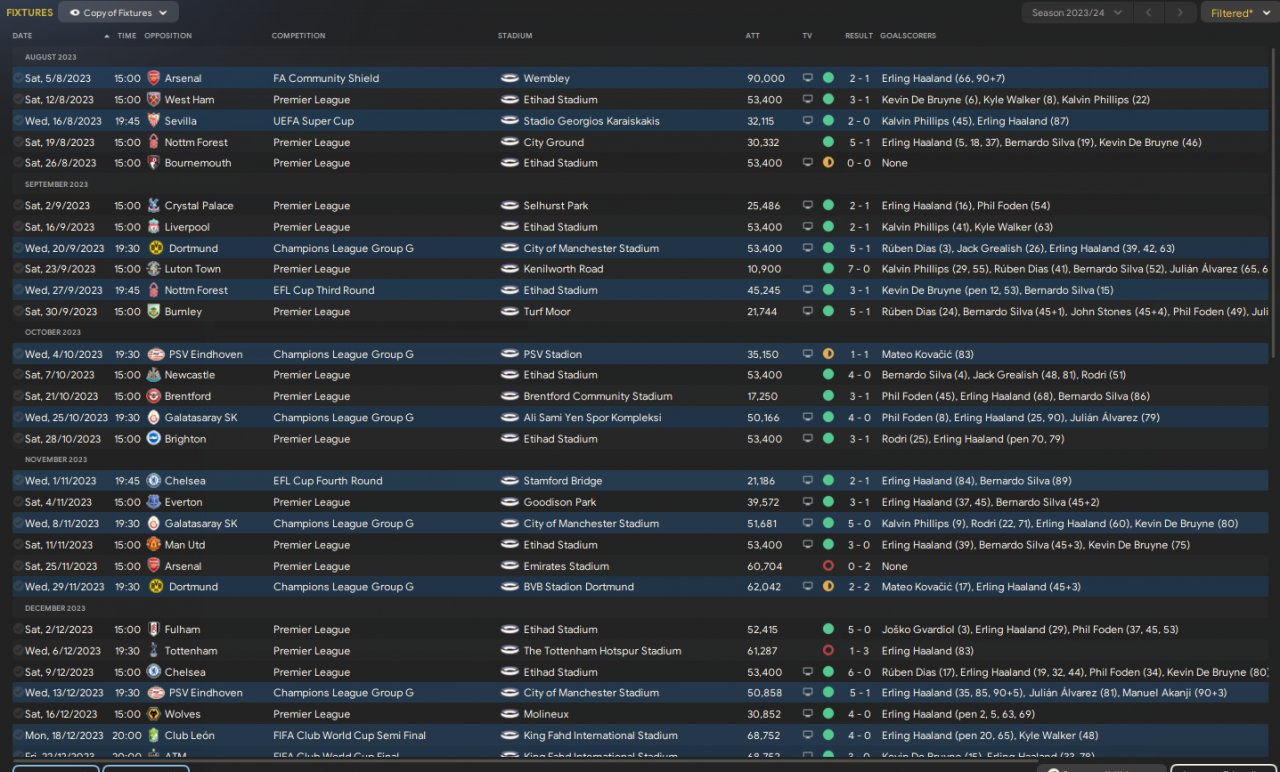
Task: Sort by the Result column header
Action: pos(859,36)
